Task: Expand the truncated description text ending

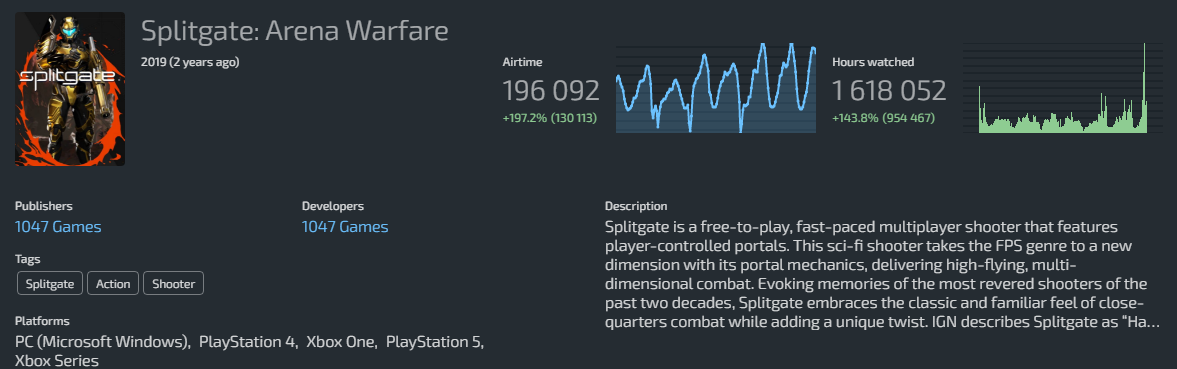Action: 1149,323
